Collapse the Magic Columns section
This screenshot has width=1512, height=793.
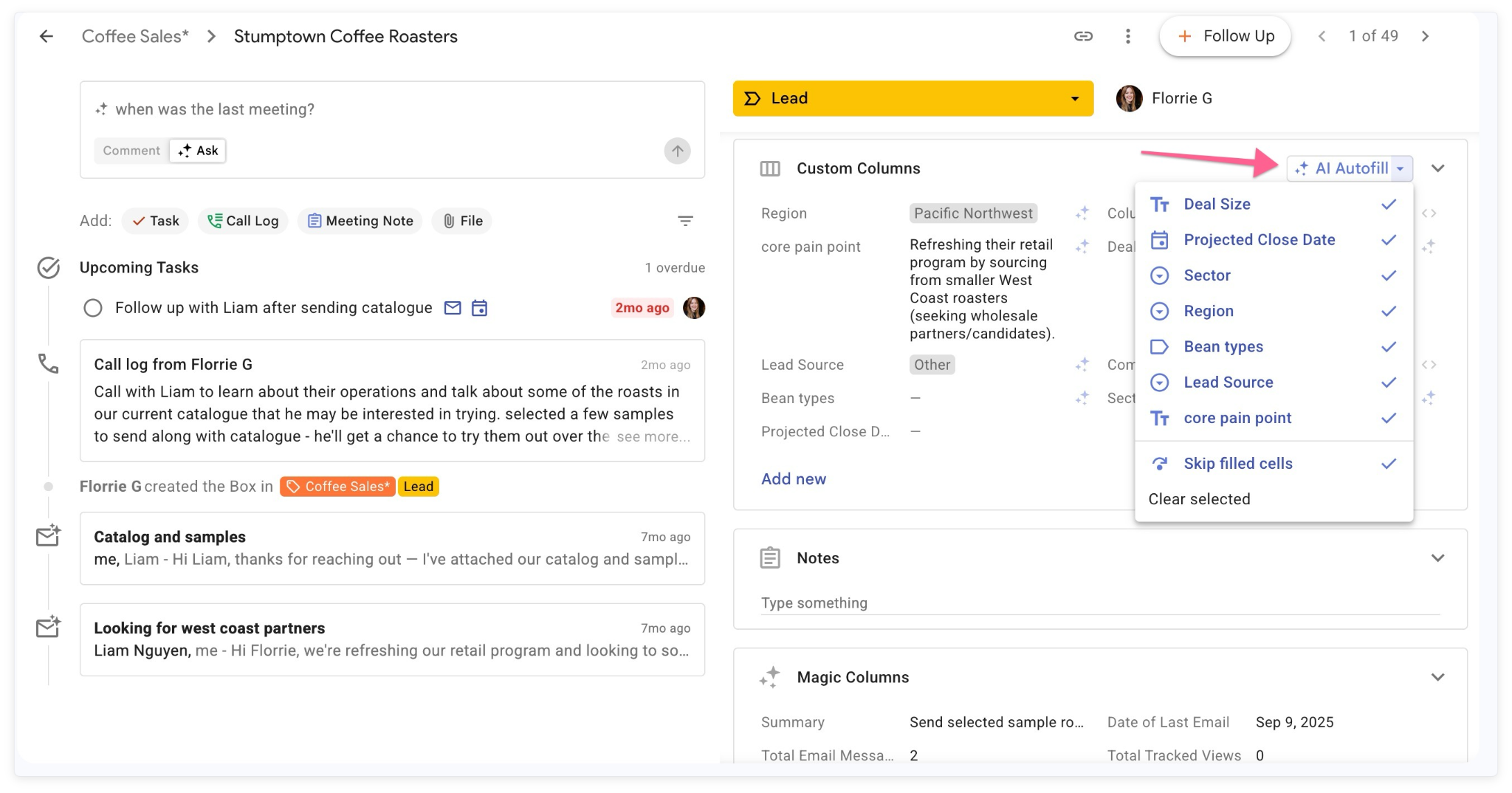(1437, 677)
